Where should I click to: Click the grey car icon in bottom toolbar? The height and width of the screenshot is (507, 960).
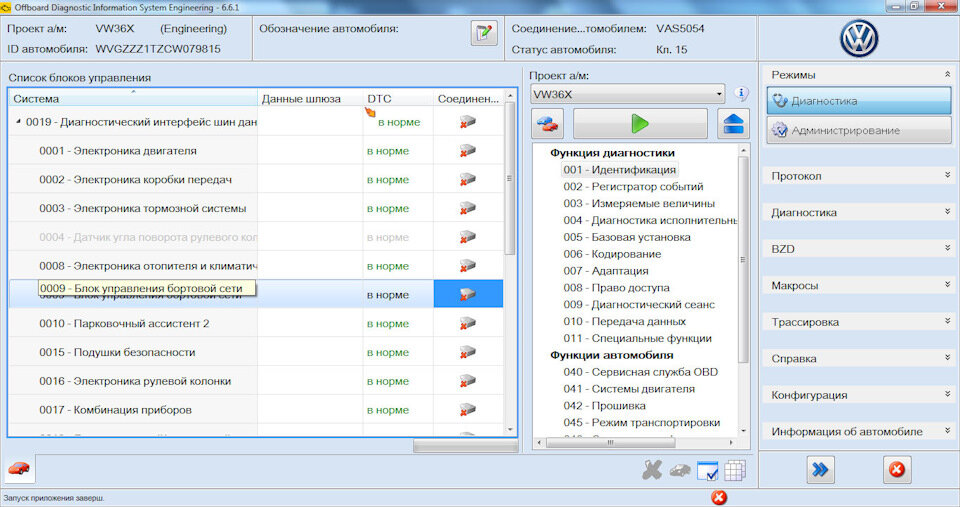(680, 470)
